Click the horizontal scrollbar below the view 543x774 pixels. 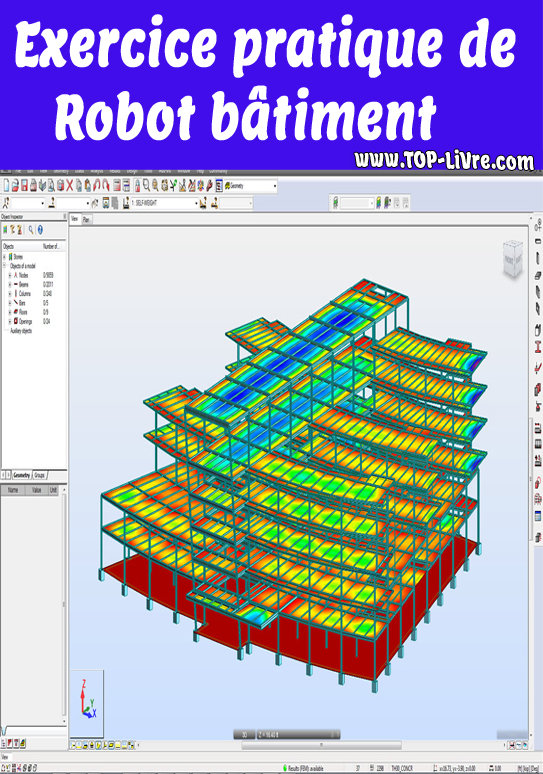coord(321,745)
